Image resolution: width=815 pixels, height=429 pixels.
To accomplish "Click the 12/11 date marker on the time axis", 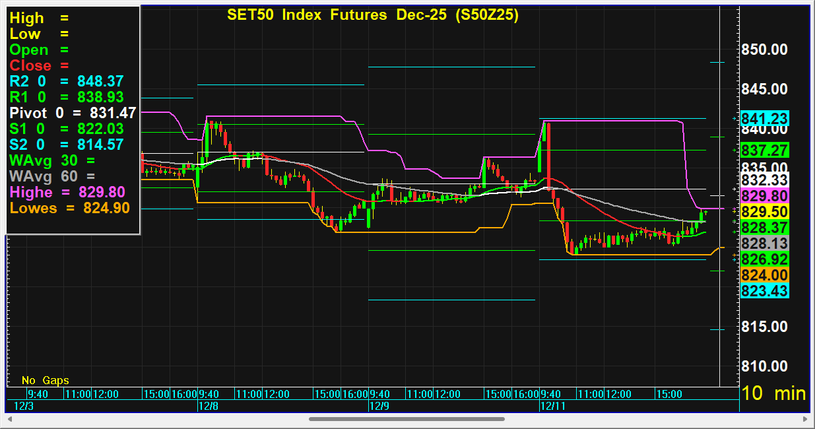I will coord(552,407).
